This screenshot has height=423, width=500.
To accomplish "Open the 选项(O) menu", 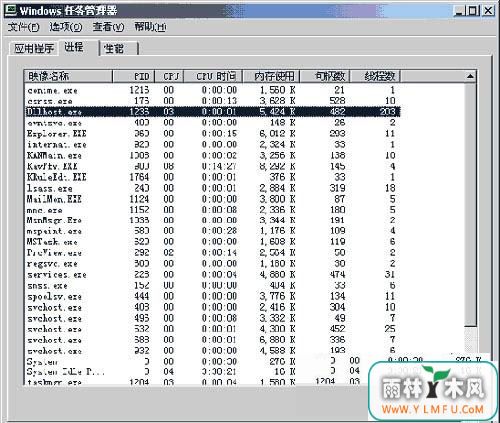I will [x=66, y=27].
